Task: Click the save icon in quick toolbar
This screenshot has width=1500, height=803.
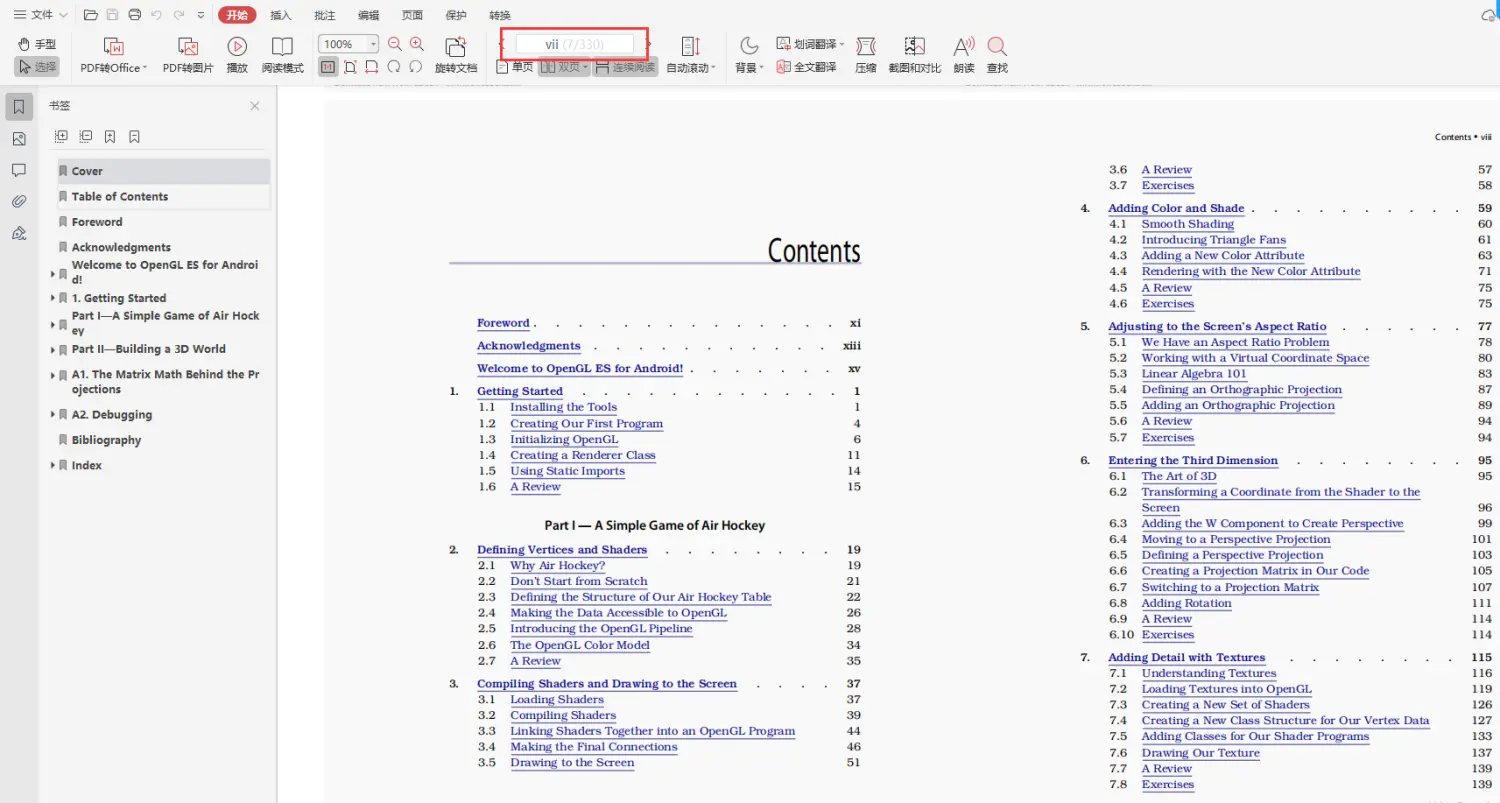Action: (112, 15)
